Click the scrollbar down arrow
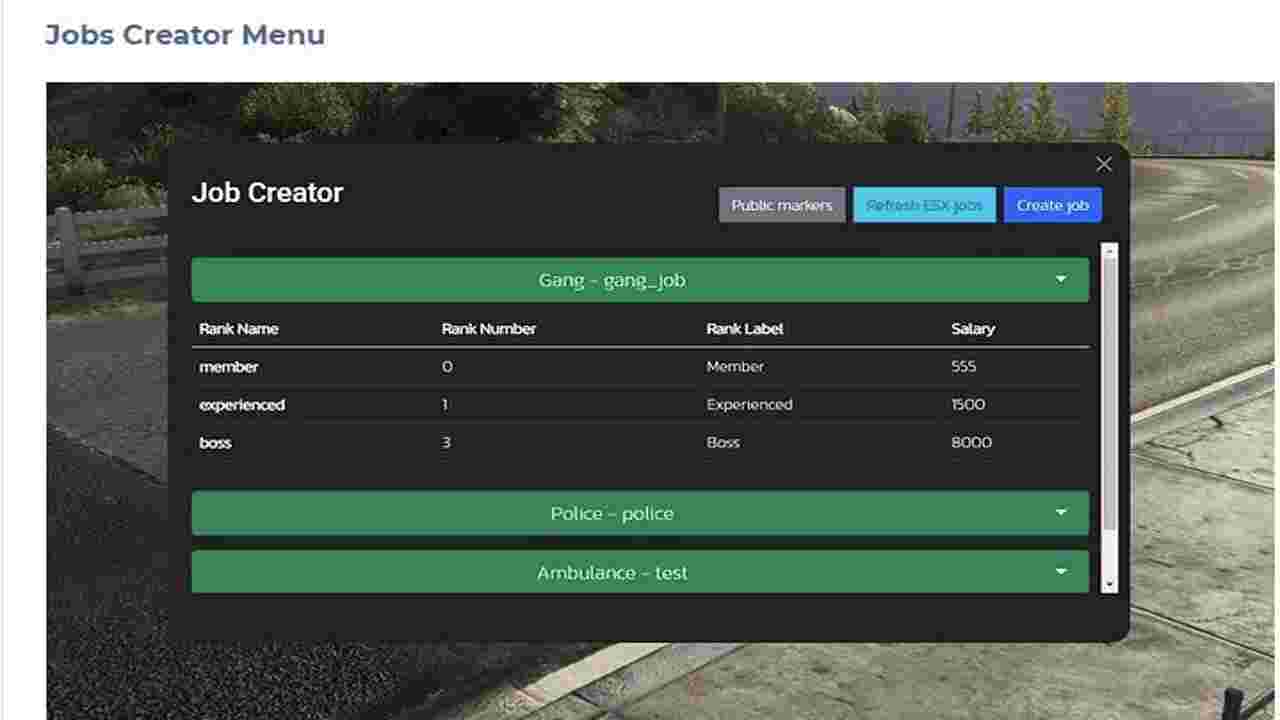This screenshot has height=720, width=1280. 1109,584
